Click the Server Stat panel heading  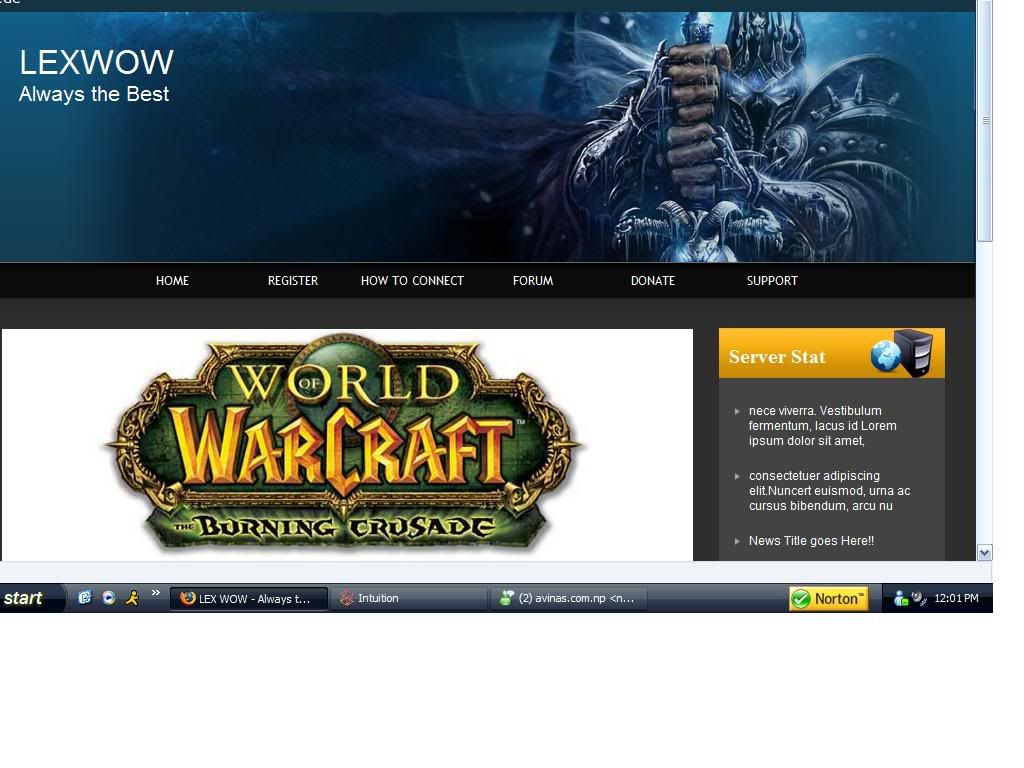[x=777, y=357]
